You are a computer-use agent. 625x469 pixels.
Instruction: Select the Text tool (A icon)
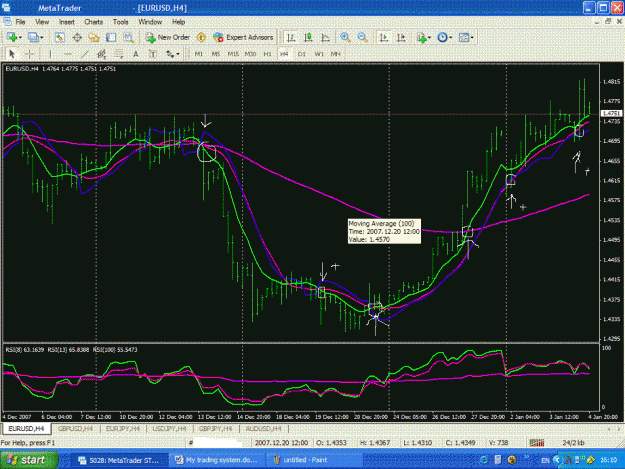pyautogui.click(x=136, y=54)
